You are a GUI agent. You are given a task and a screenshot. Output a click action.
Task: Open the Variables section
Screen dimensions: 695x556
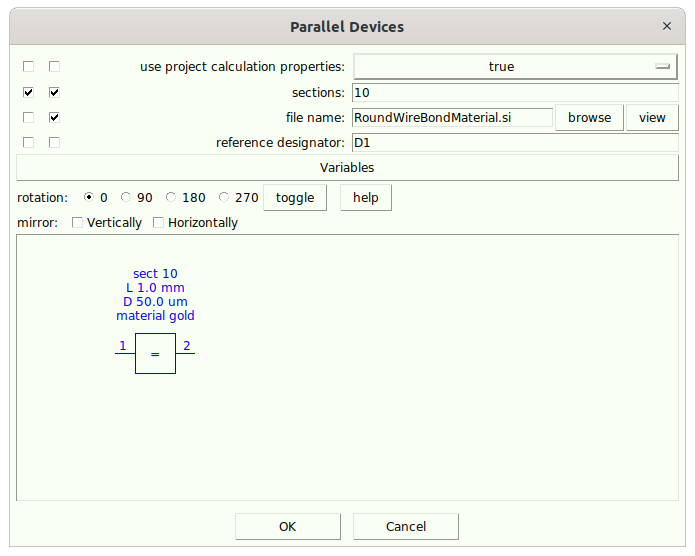click(347, 168)
